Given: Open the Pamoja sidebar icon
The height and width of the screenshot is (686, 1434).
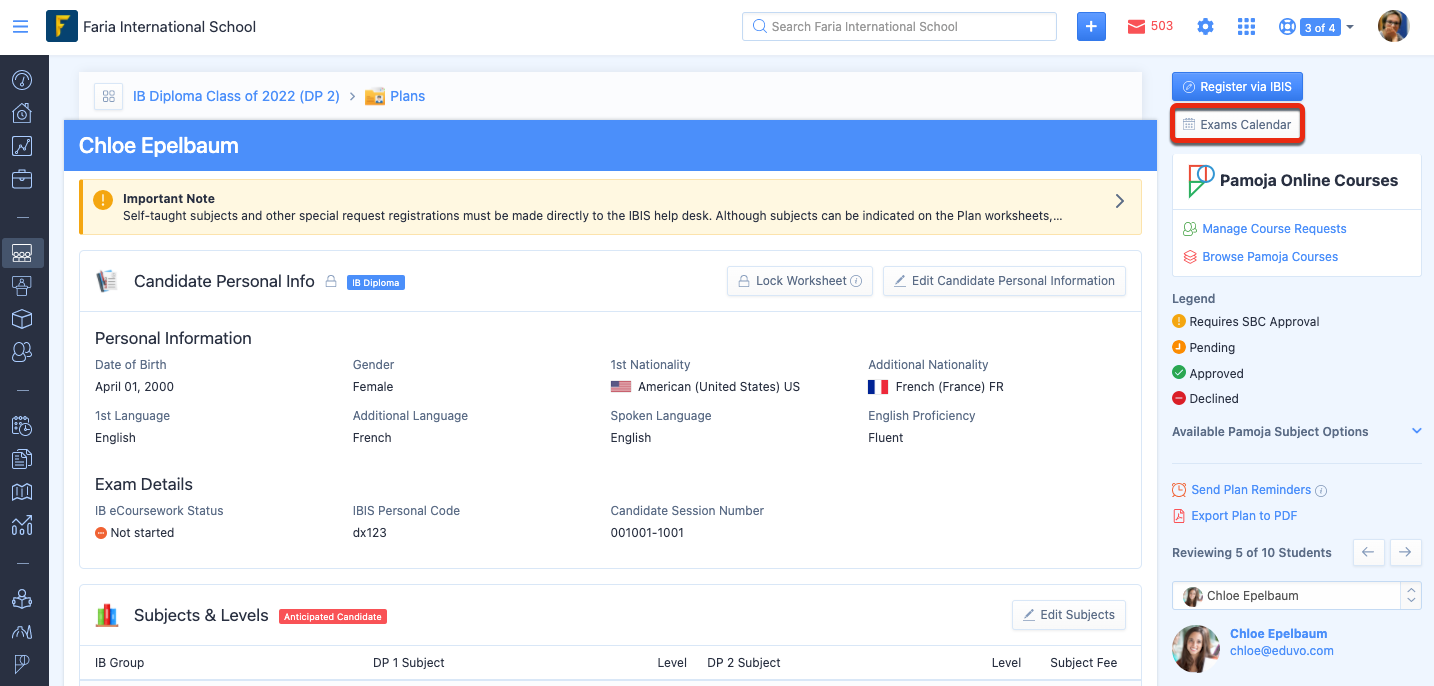Looking at the screenshot, I should pyautogui.click(x=22, y=664).
